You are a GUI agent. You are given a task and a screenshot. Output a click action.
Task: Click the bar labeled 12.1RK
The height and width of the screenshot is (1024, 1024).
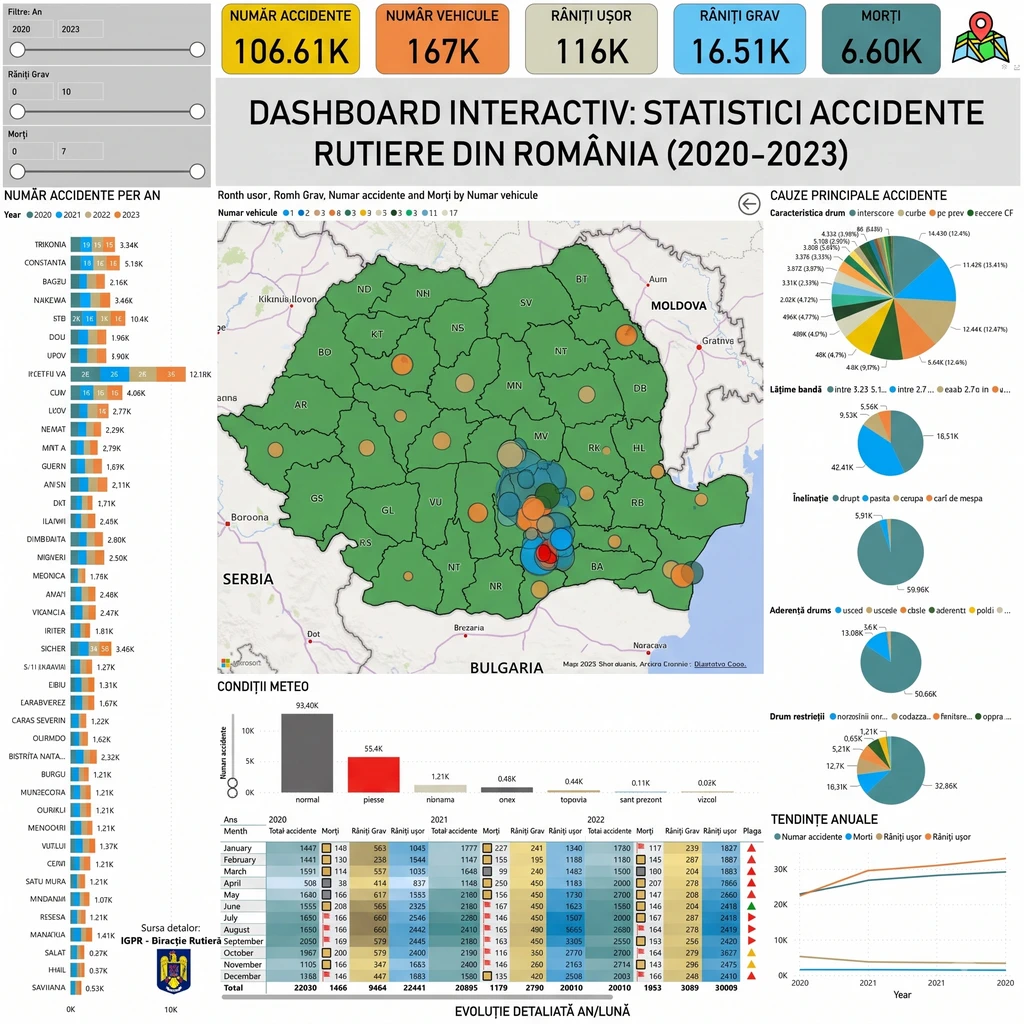click(128, 374)
